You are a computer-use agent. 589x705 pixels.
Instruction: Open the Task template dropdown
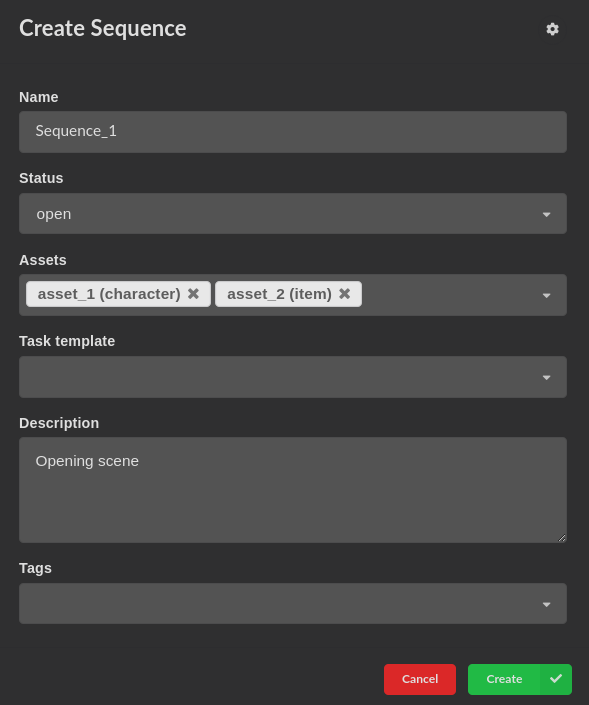coord(293,377)
